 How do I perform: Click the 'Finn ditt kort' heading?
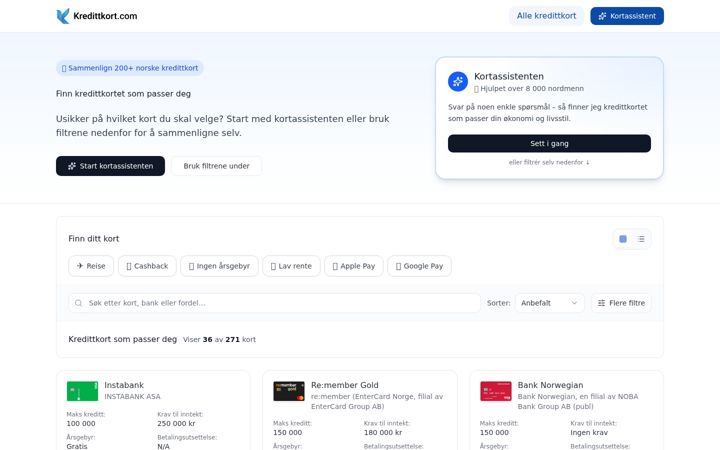point(94,239)
